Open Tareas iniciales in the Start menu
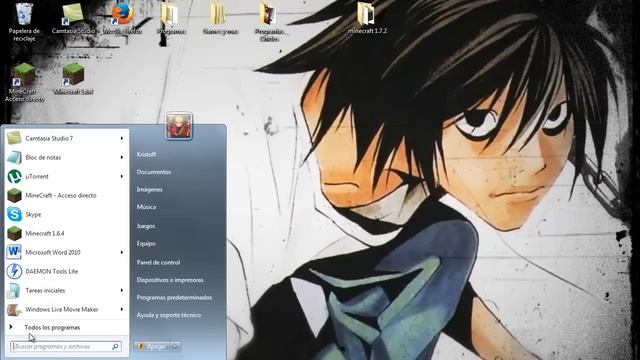The height and width of the screenshot is (360, 640). coord(66,290)
